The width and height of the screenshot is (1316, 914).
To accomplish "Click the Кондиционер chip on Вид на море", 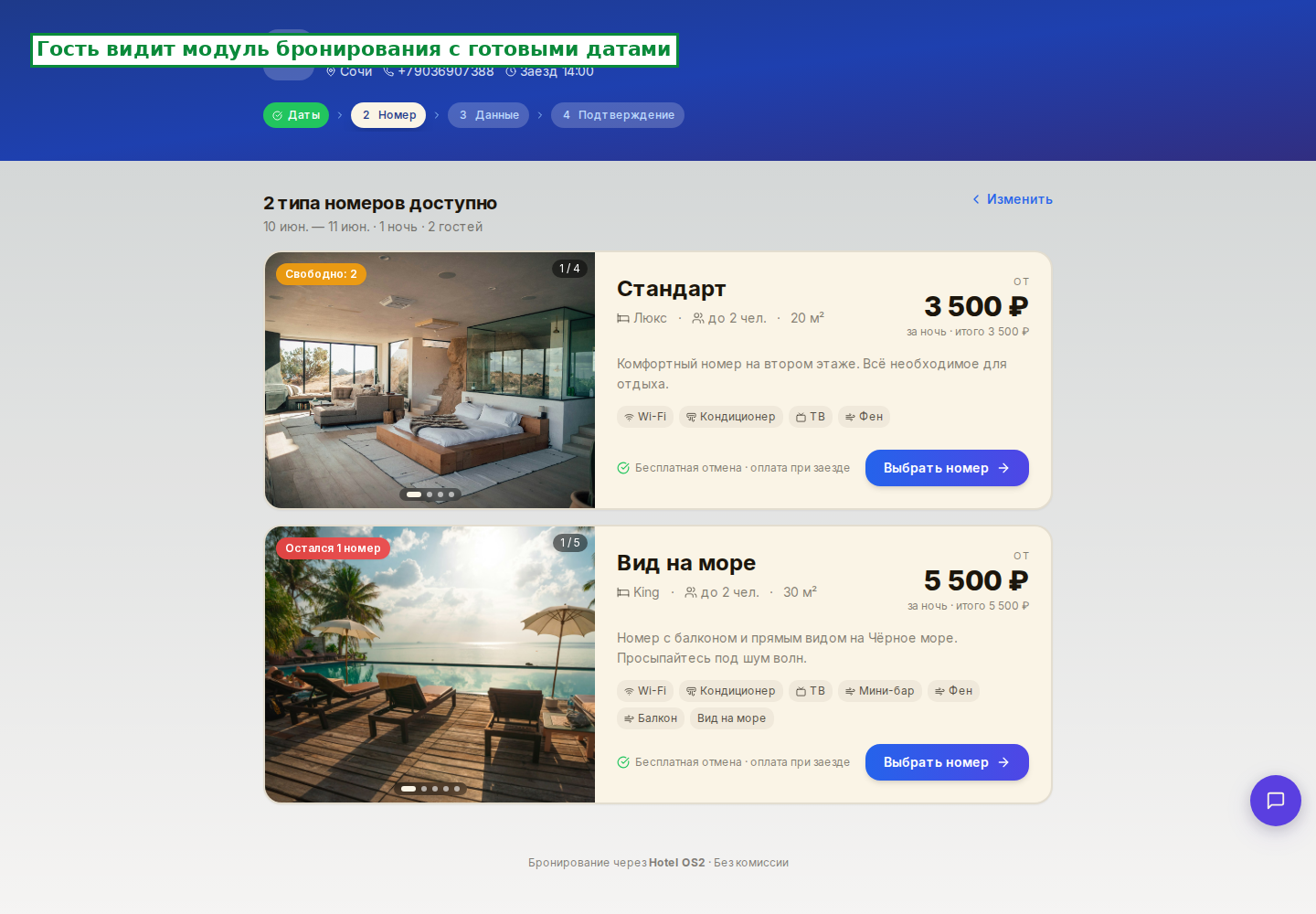I will coord(731,691).
